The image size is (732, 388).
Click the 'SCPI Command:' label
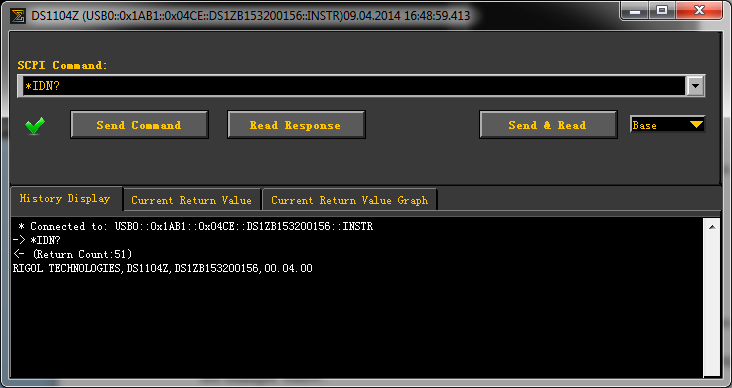(63, 65)
